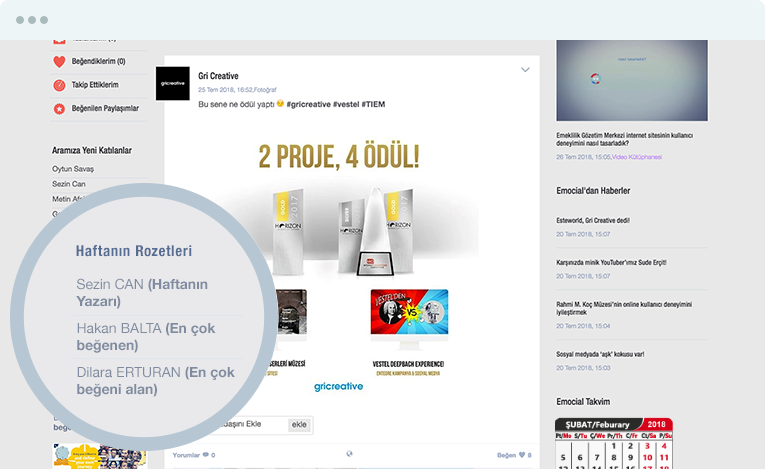
Task: Expand the post options chevron
Action: pos(525,70)
